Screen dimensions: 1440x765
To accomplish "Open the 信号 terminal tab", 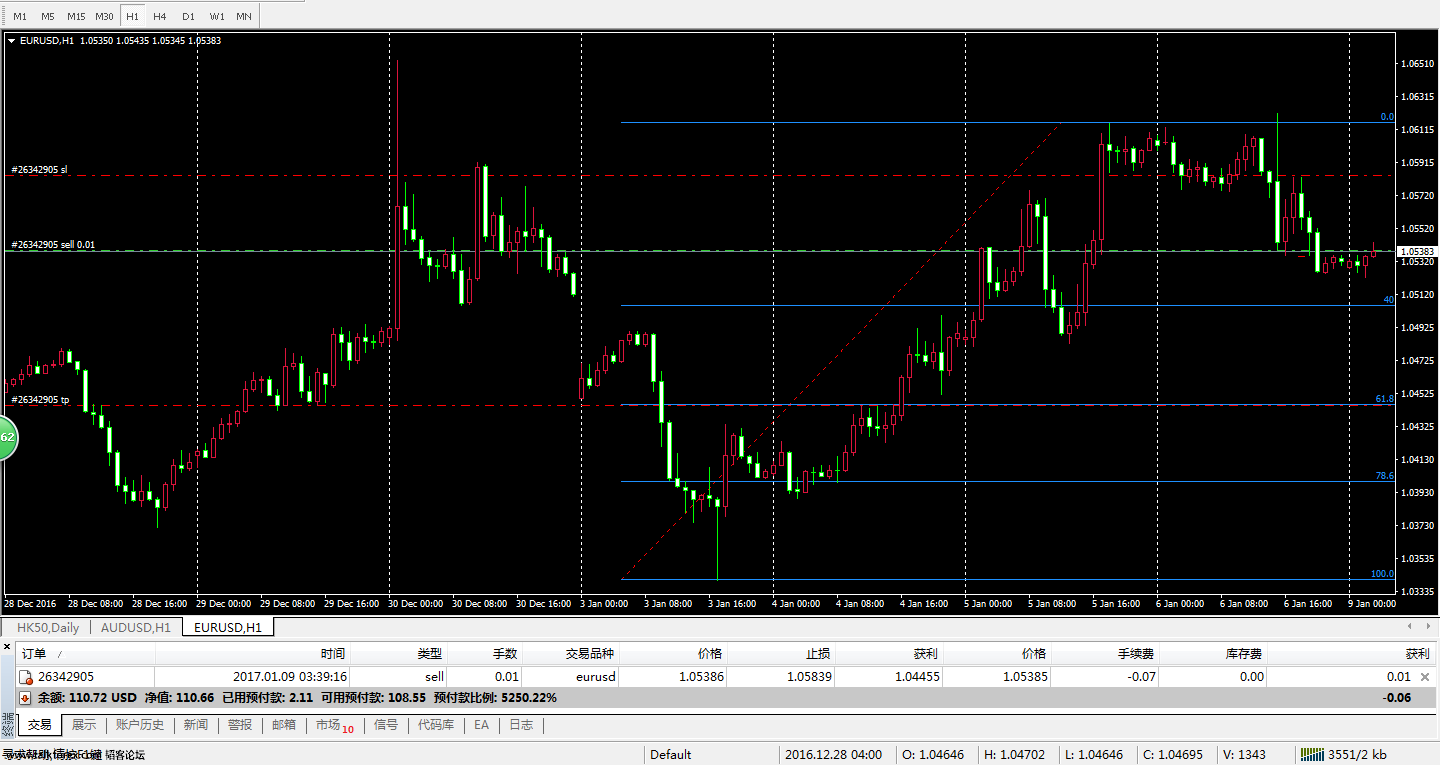I will point(386,725).
